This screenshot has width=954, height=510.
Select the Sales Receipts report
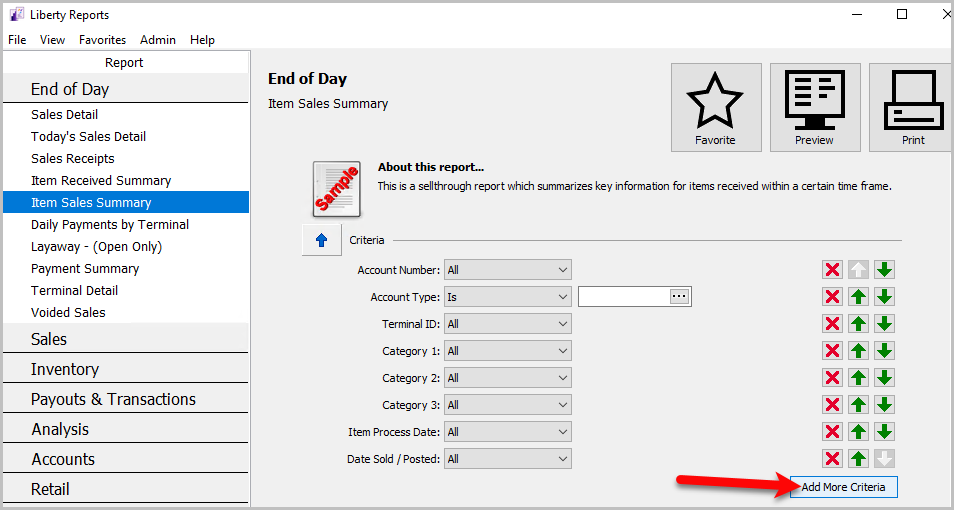(126, 158)
